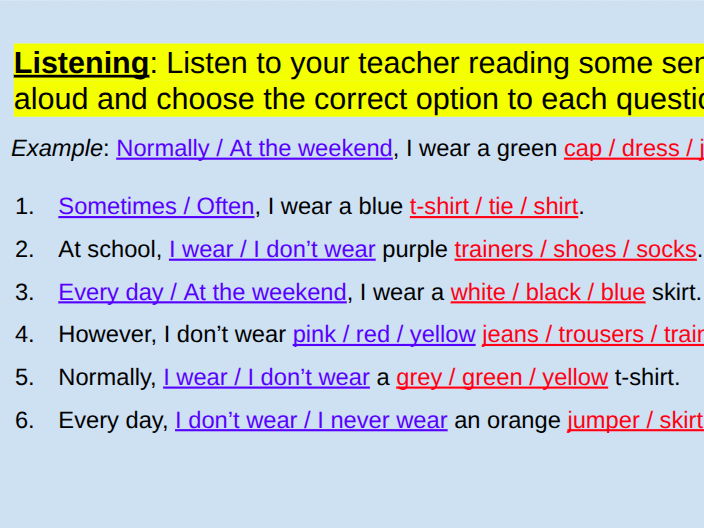Click the 'Sometimes / Often' link in sentence 1
The height and width of the screenshot is (528, 704).
point(156,207)
